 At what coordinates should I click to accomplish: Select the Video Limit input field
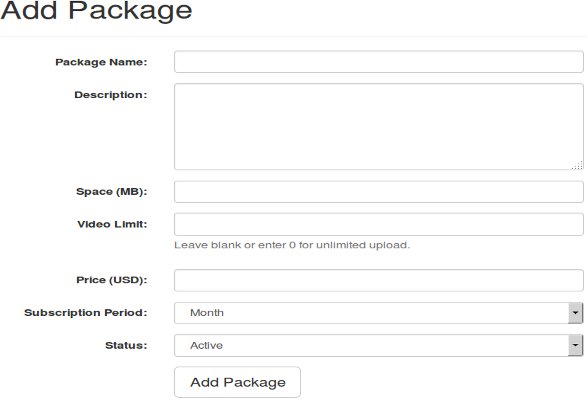point(378,224)
